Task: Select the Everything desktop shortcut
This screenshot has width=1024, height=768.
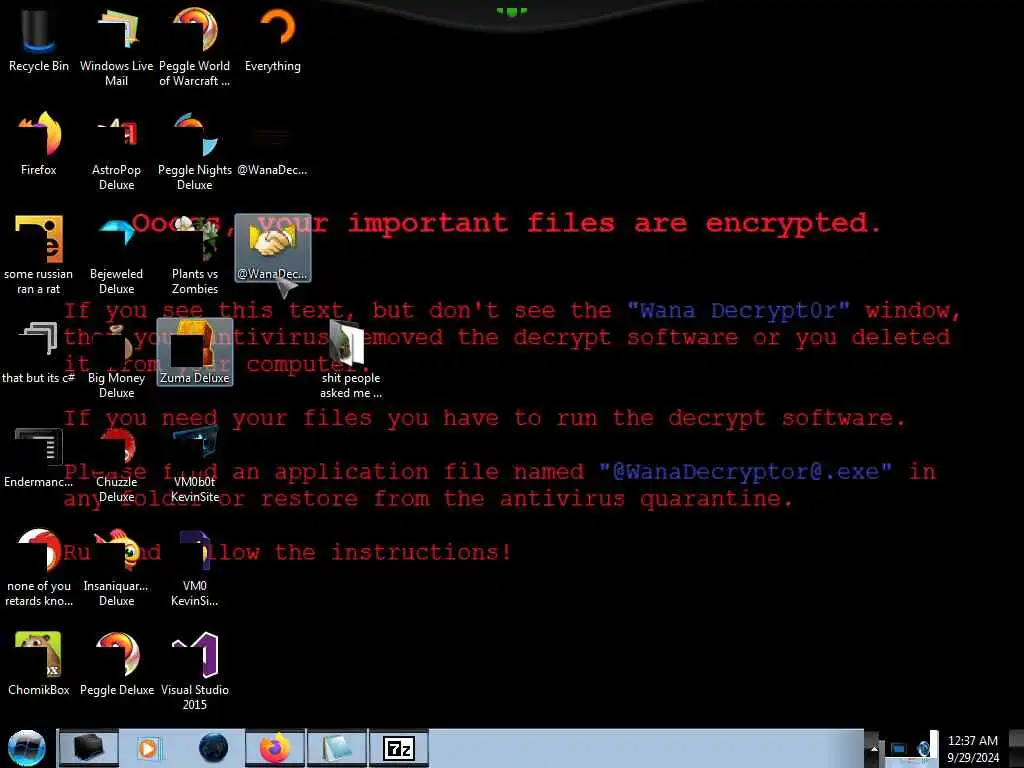Action: click(273, 39)
